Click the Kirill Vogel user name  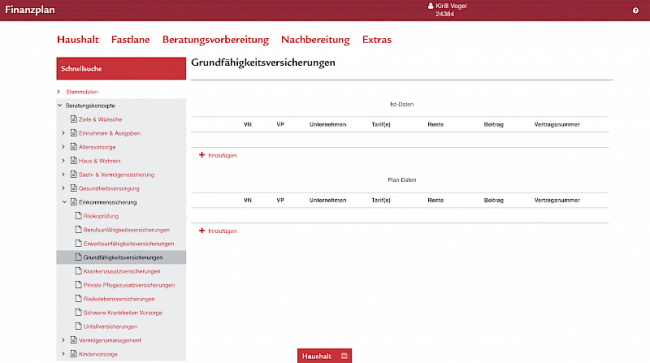point(451,6)
